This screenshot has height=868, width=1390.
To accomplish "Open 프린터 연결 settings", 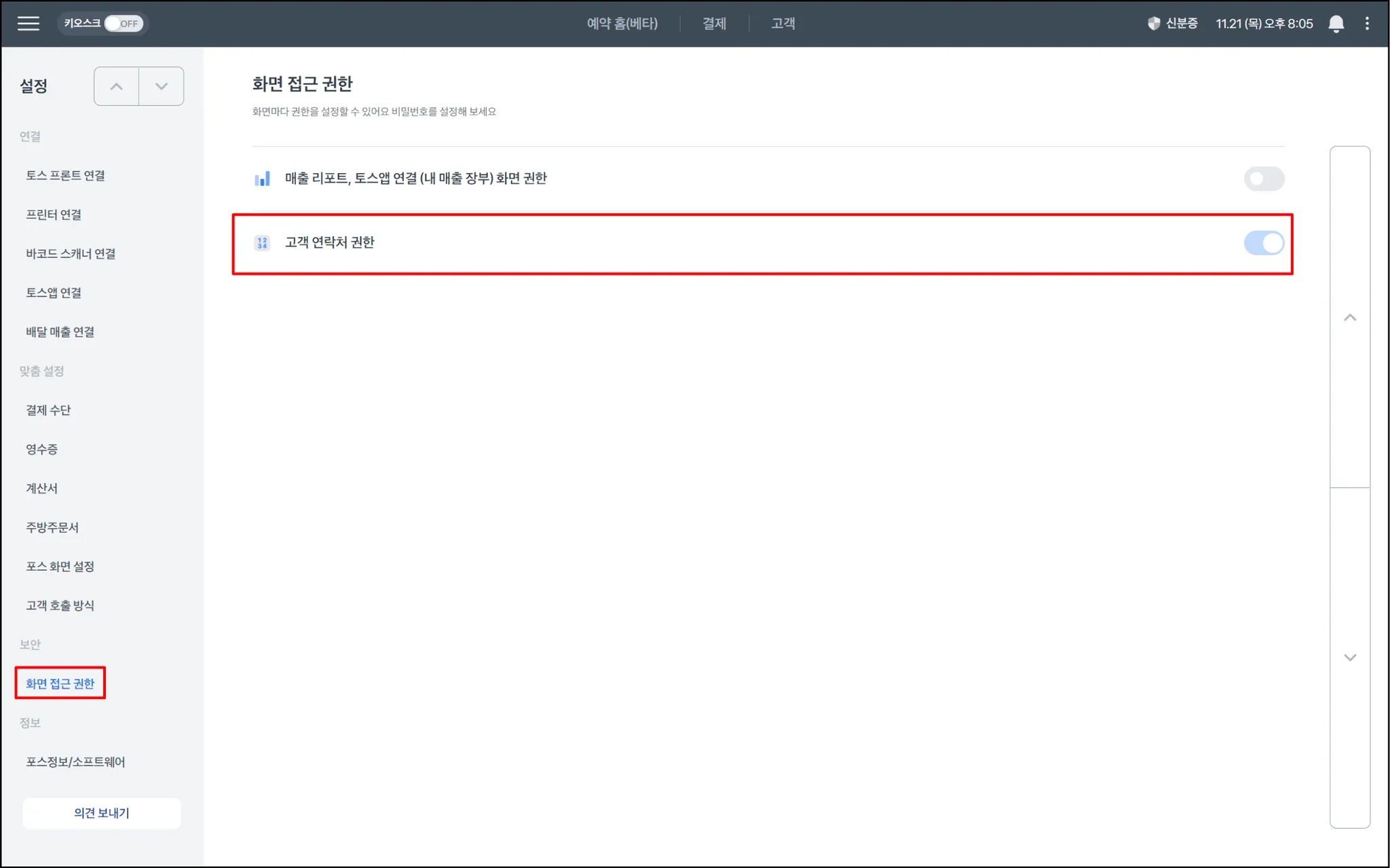I will point(54,215).
